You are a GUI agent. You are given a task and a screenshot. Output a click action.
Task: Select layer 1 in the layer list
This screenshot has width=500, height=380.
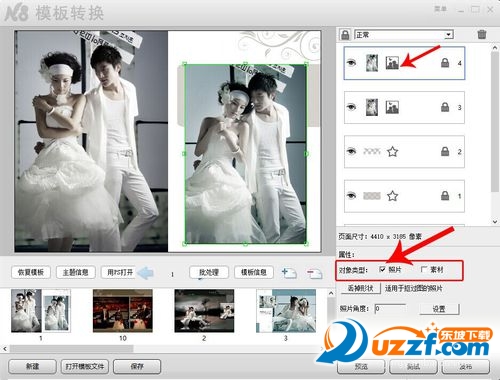coord(404,196)
